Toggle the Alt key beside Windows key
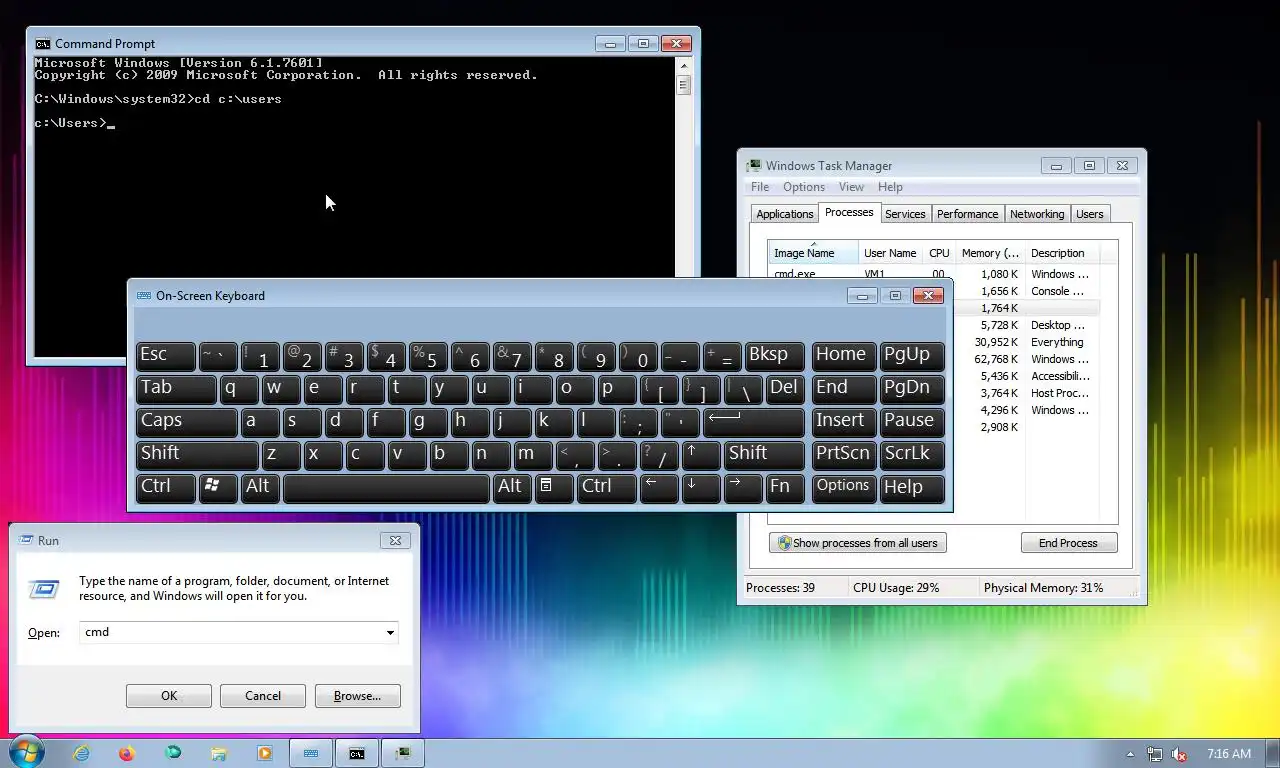Image resolution: width=1280 pixels, height=768 pixels. coord(260,487)
